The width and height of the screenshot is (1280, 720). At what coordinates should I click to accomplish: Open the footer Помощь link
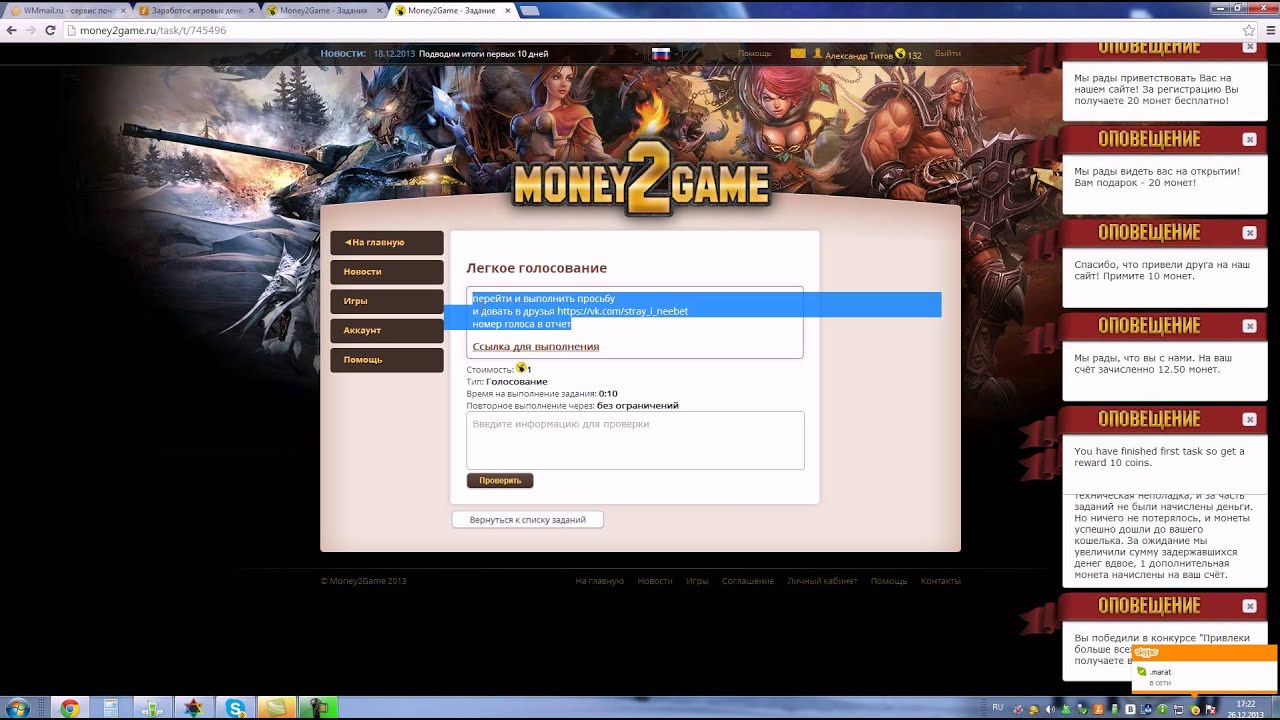[889, 581]
